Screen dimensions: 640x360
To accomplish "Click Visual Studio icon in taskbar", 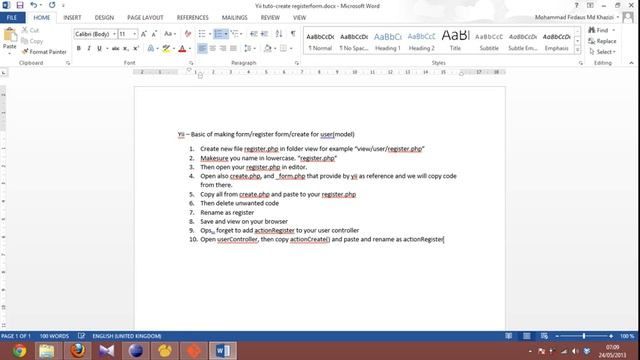I will tap(107, 351).
